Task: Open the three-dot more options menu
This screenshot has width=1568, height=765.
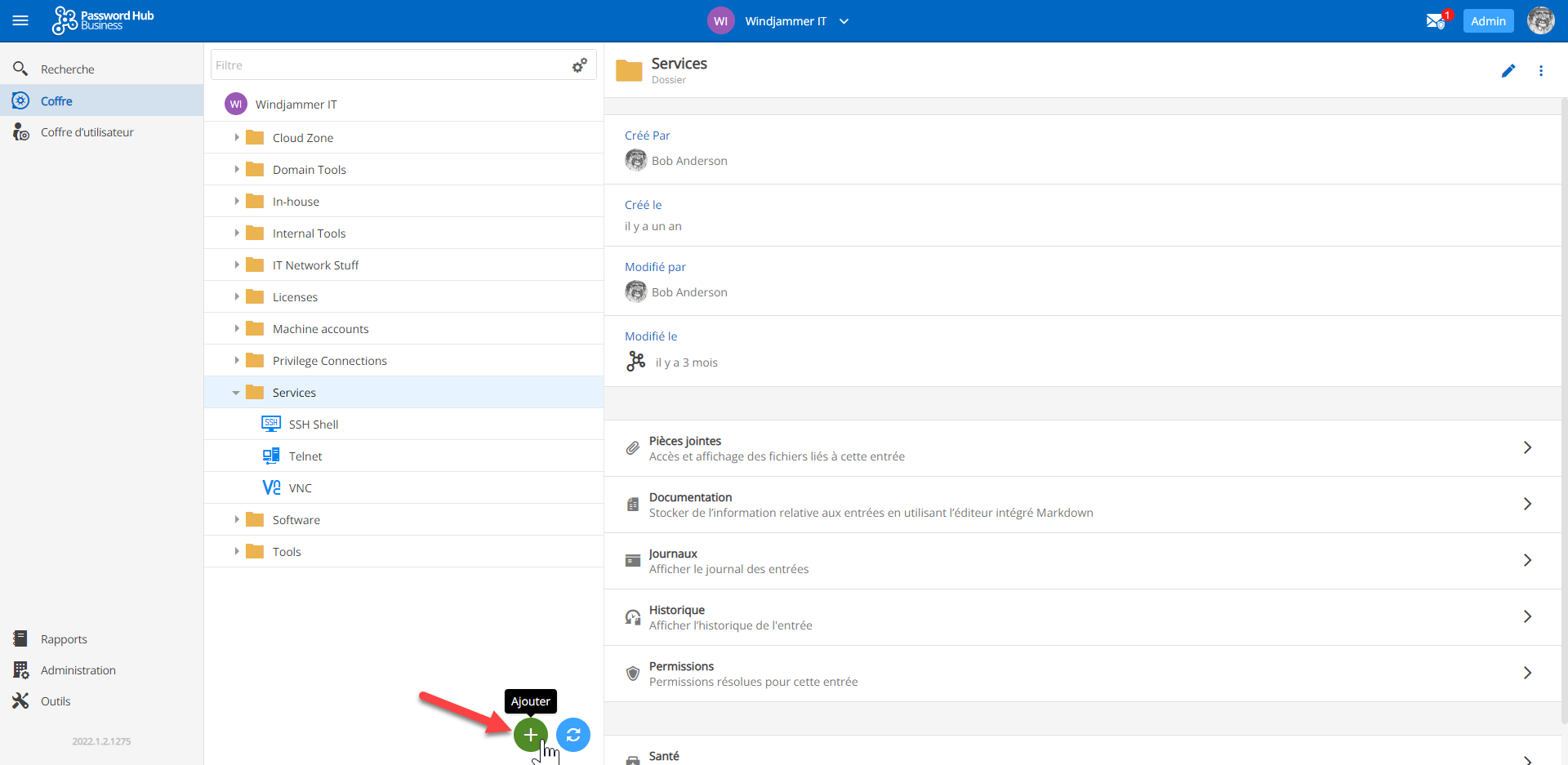Action: tap(1541, 71)
